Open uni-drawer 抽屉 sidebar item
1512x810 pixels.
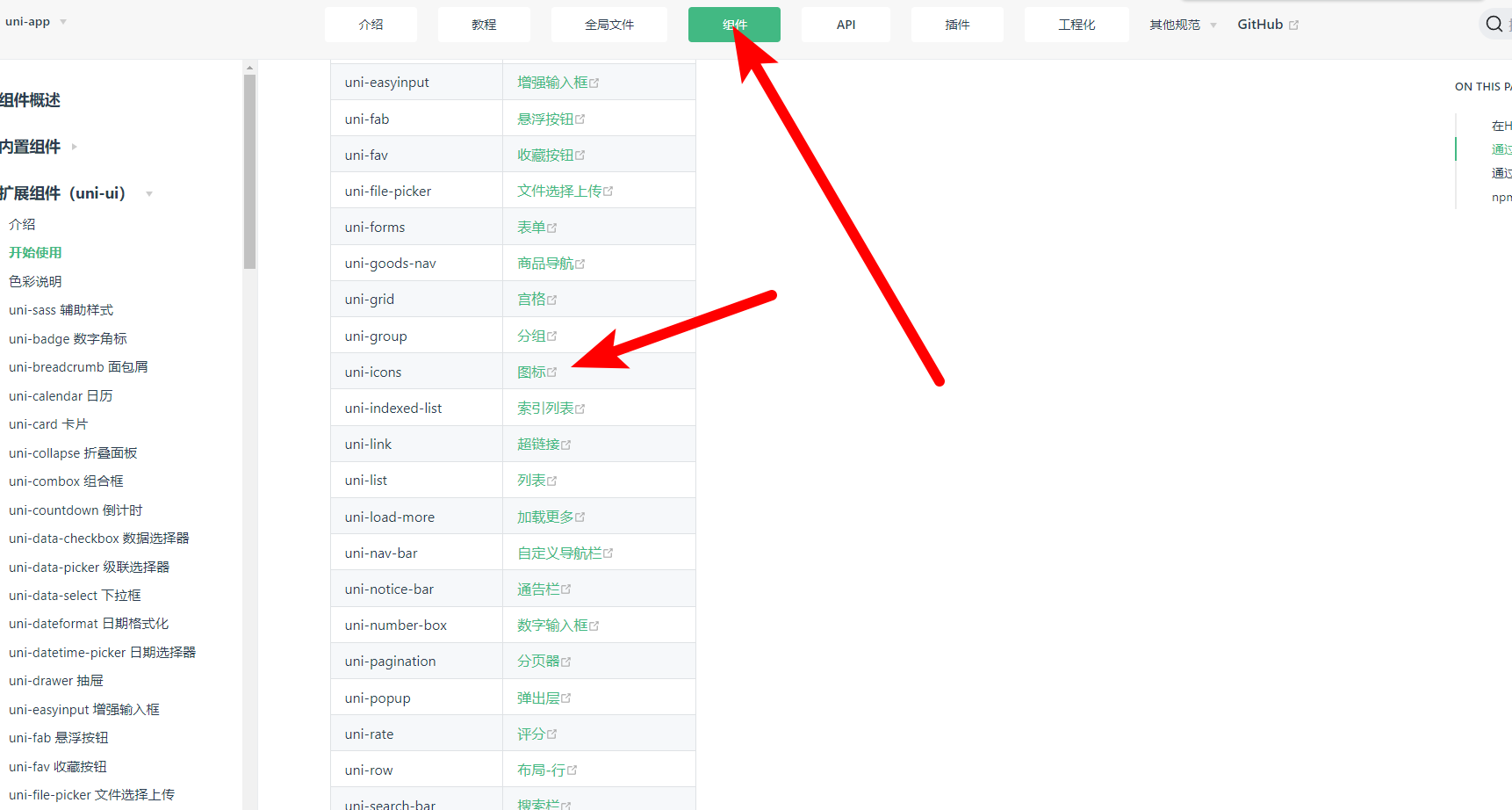tap(56, 680)
